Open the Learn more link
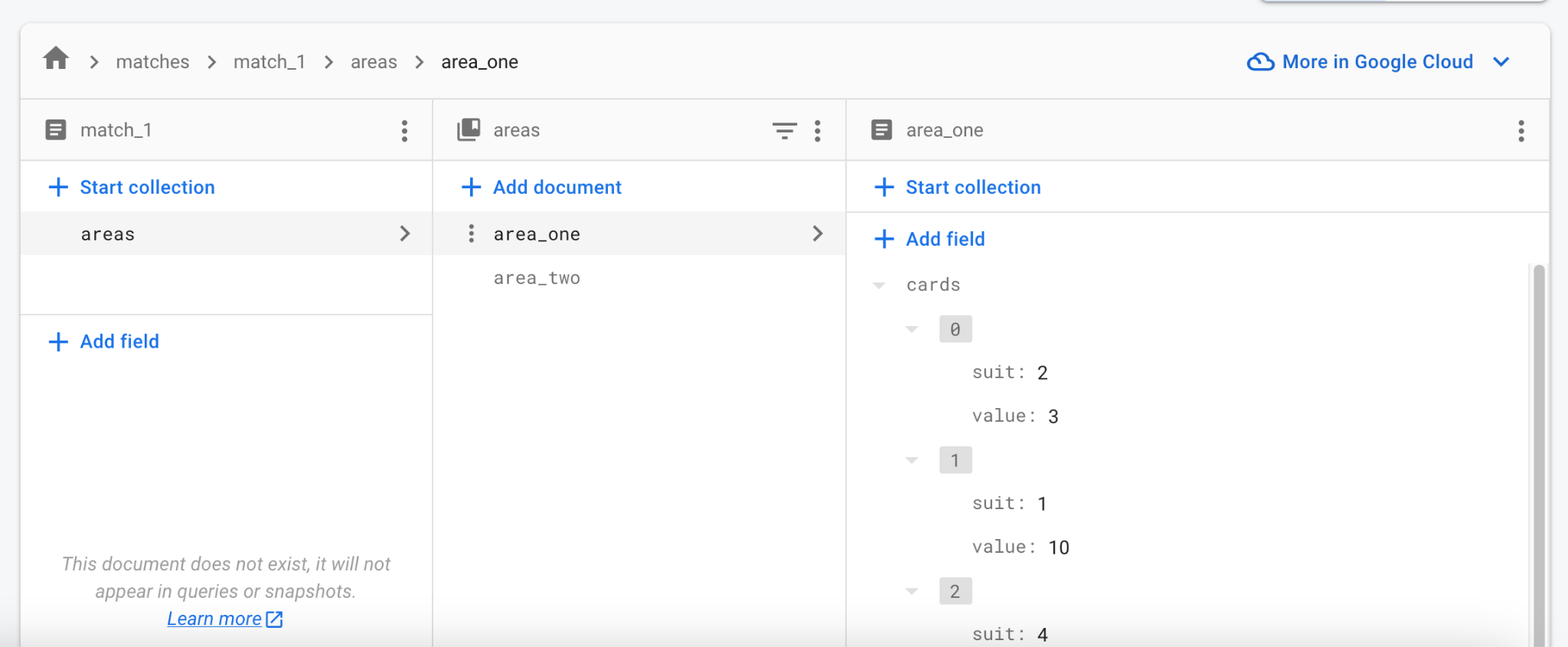The width and height of the screenshot is (1568, 647). (214, 618)
